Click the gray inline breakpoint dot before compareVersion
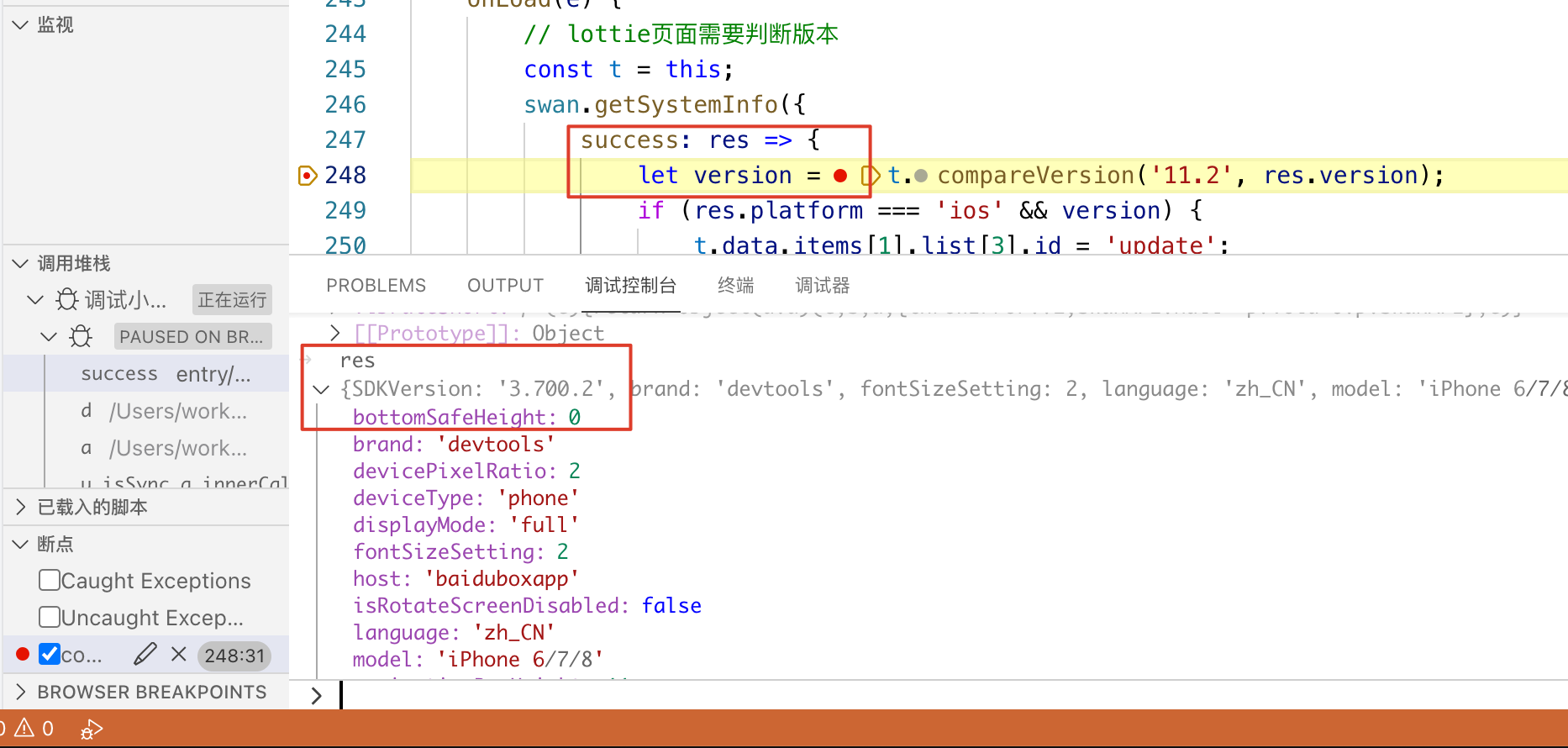Image resolution: width=1568 pixels, height=748 pixels. click(x=921, y=176)
